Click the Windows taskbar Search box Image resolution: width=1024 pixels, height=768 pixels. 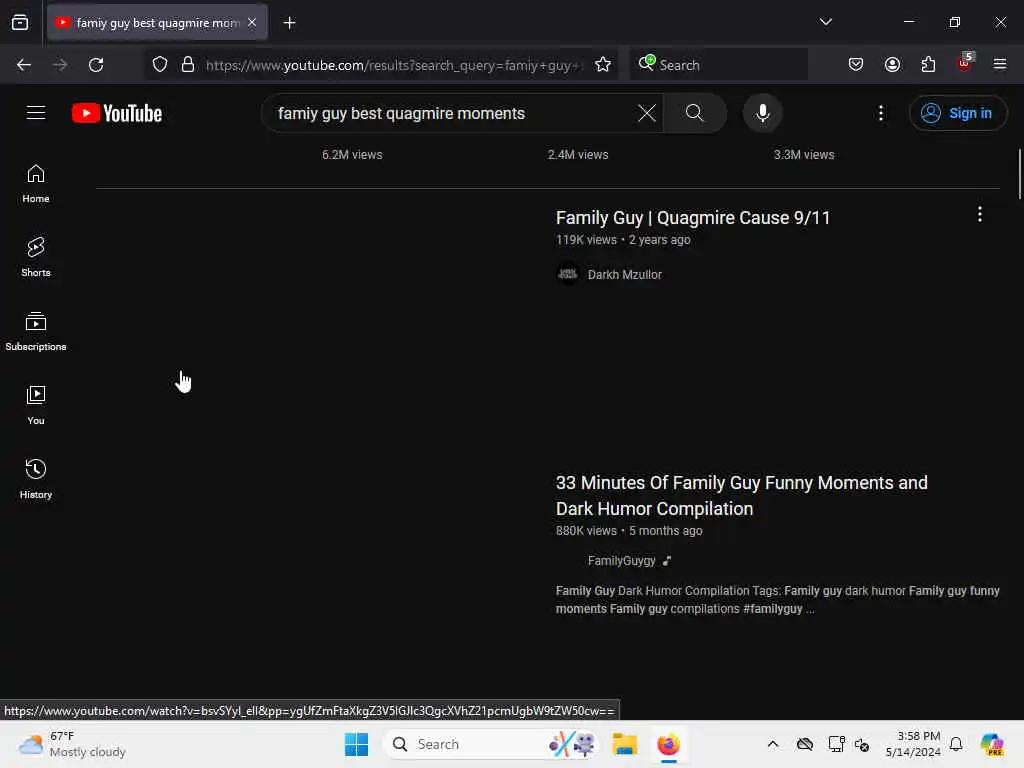tap(490, 744)
